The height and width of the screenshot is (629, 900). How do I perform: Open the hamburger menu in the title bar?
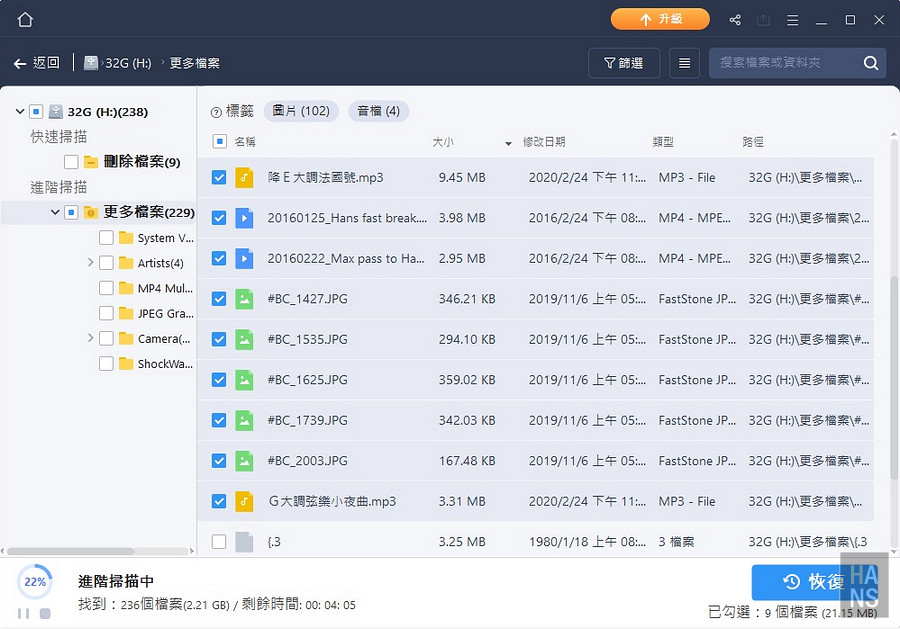(x=790, y=19)
